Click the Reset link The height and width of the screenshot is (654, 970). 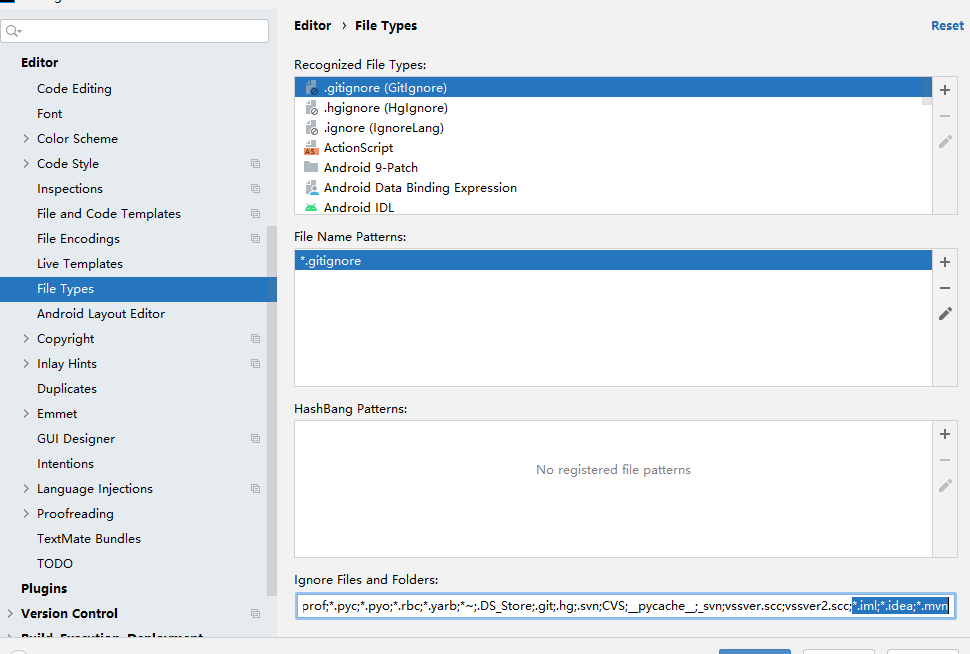point(947,26)
